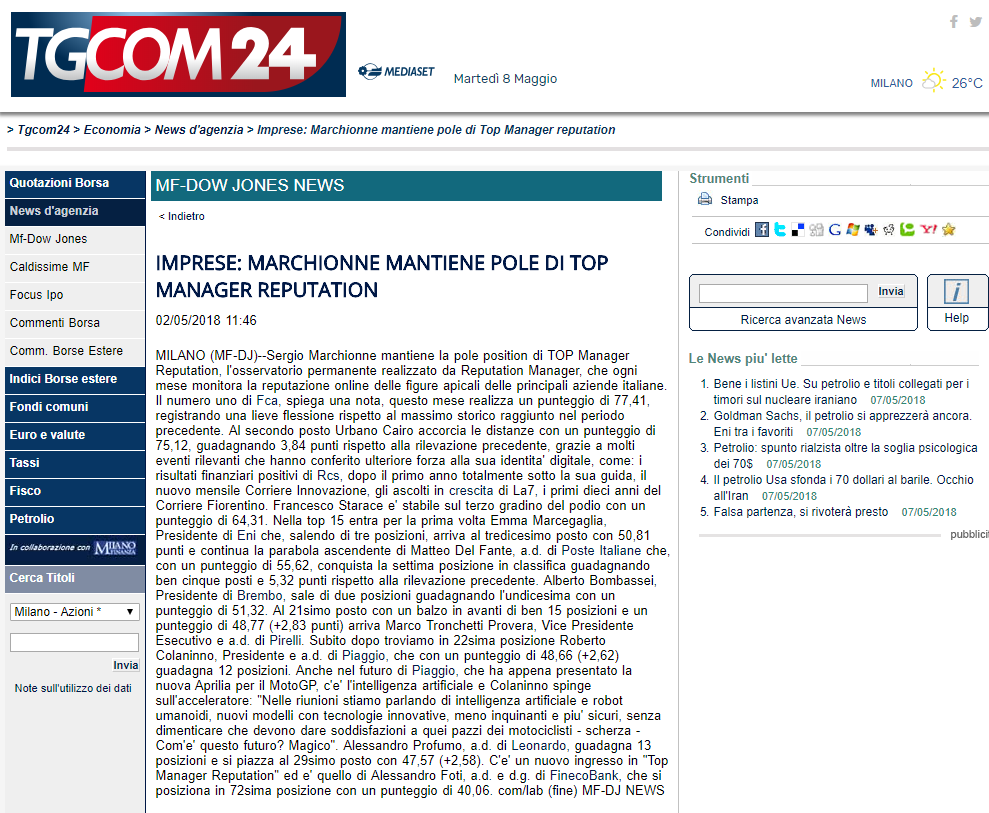
Task: Click the Help label
Action: [x=956, y=319]
